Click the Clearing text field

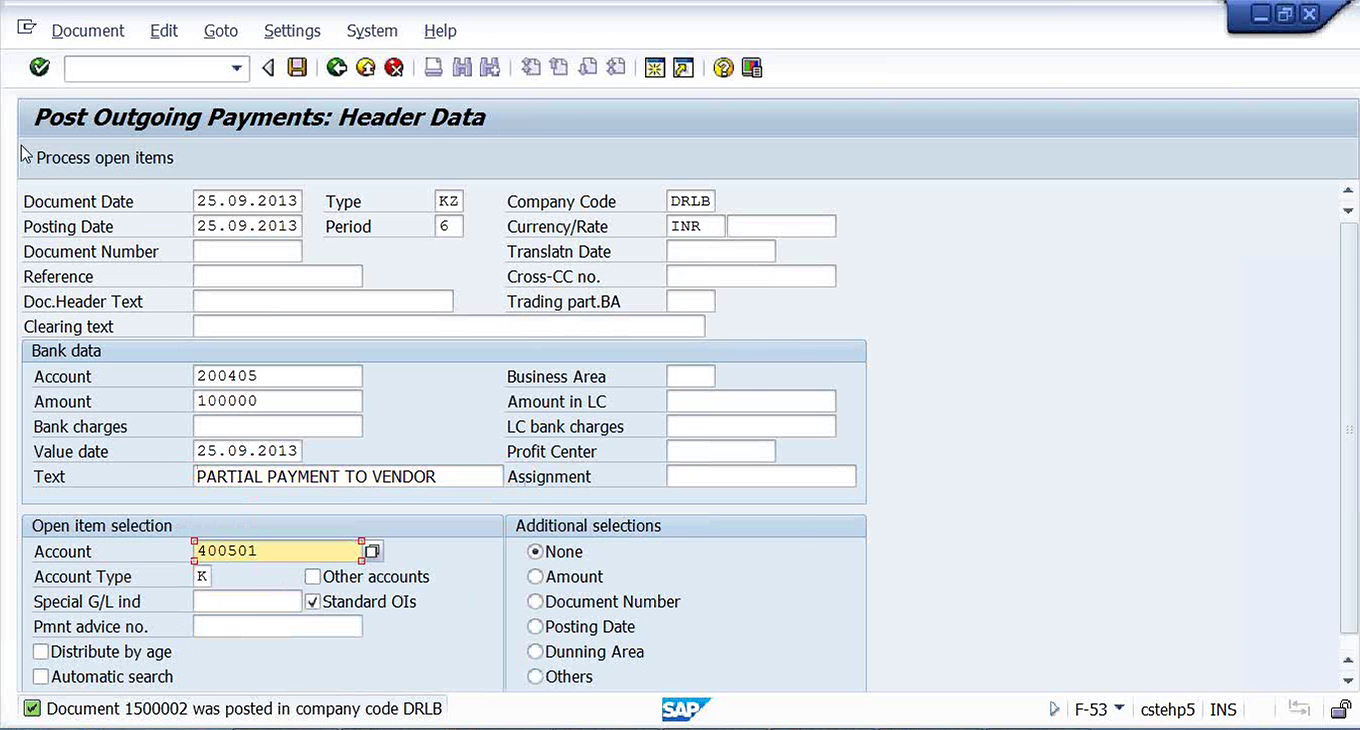point(449,326)
